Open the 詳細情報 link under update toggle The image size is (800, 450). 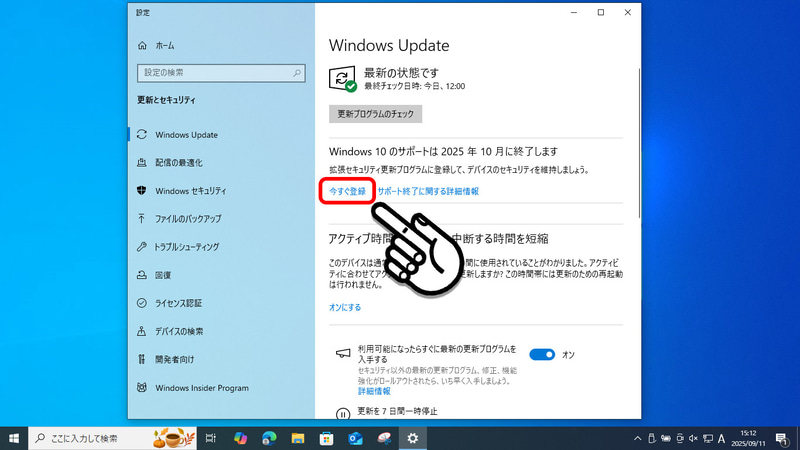[x=374, y=391]
